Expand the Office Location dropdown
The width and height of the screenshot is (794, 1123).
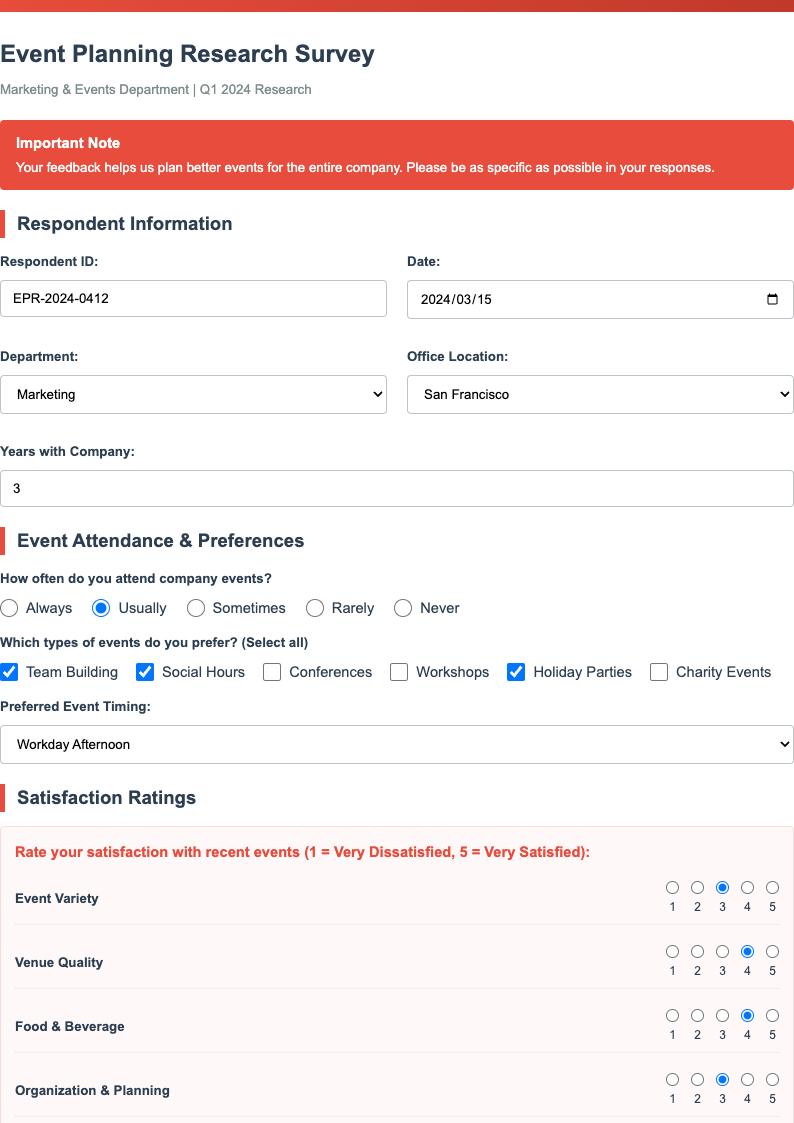[600, 394]
